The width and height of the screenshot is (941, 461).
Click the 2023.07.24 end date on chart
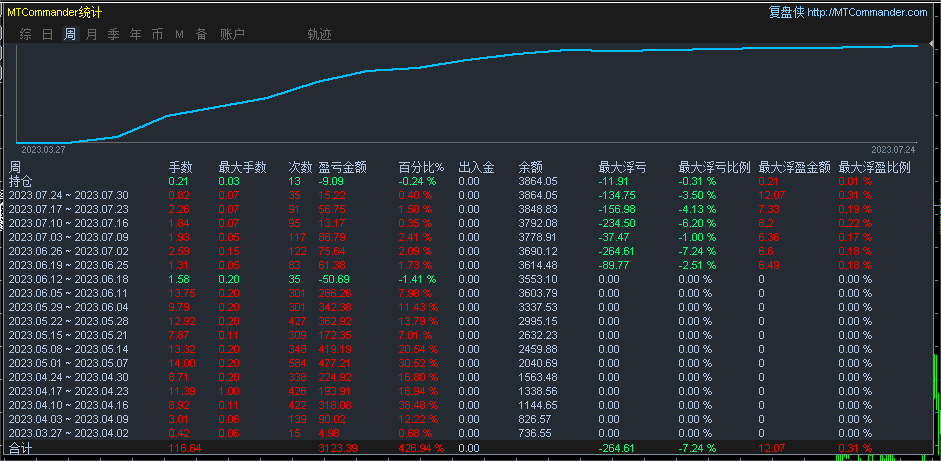pyautogui.click(x=893, y=149)
